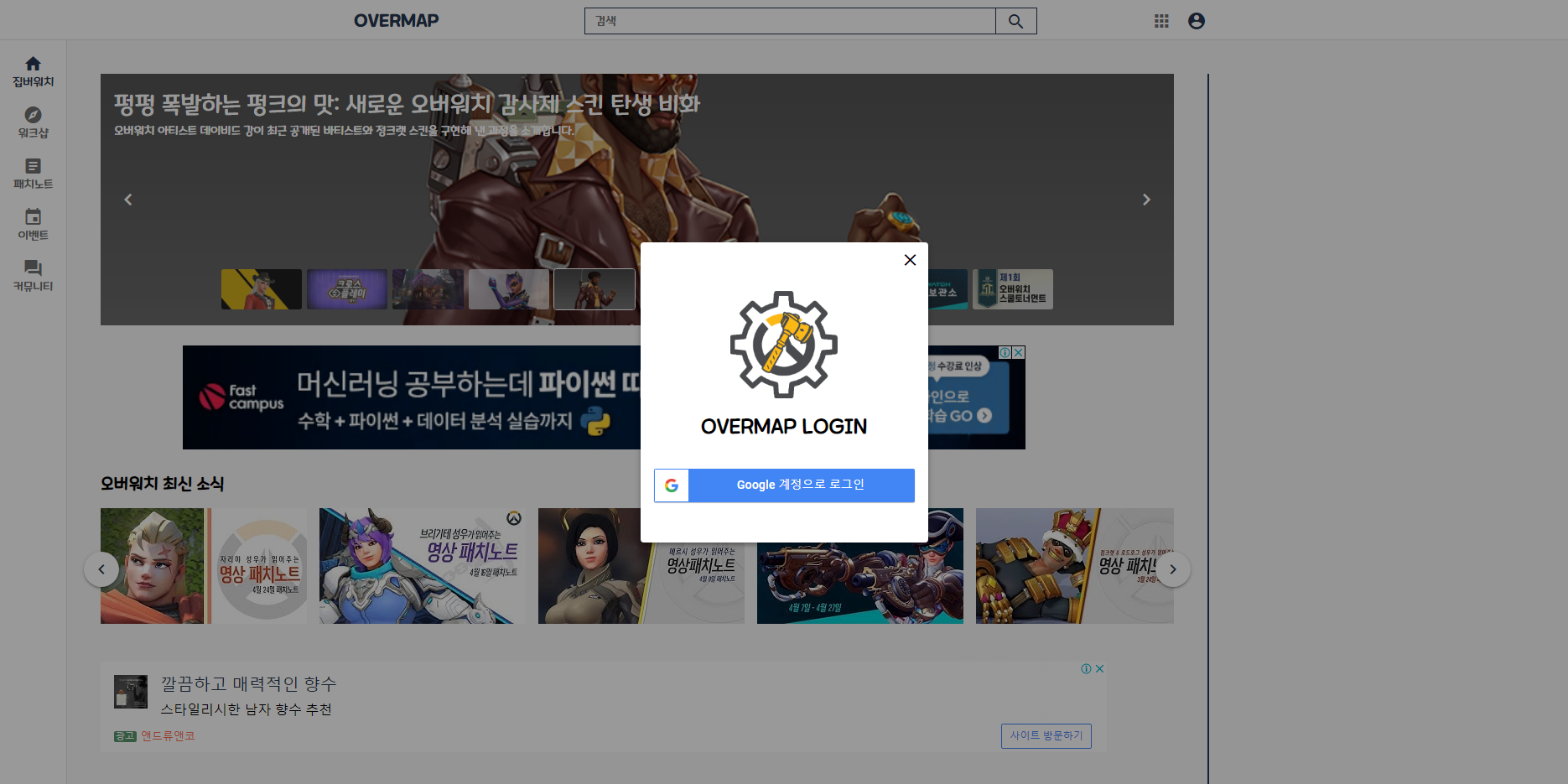Select the purple-haired hero banner thumbnail
Viewport: 1568px width, 784px height.
coord(509,289)
